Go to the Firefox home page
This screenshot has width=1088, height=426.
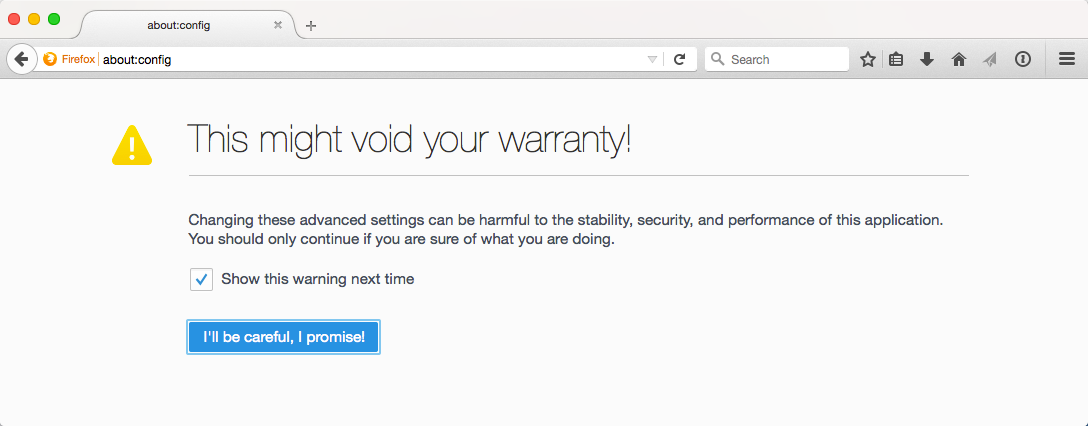tap(958, 60)
